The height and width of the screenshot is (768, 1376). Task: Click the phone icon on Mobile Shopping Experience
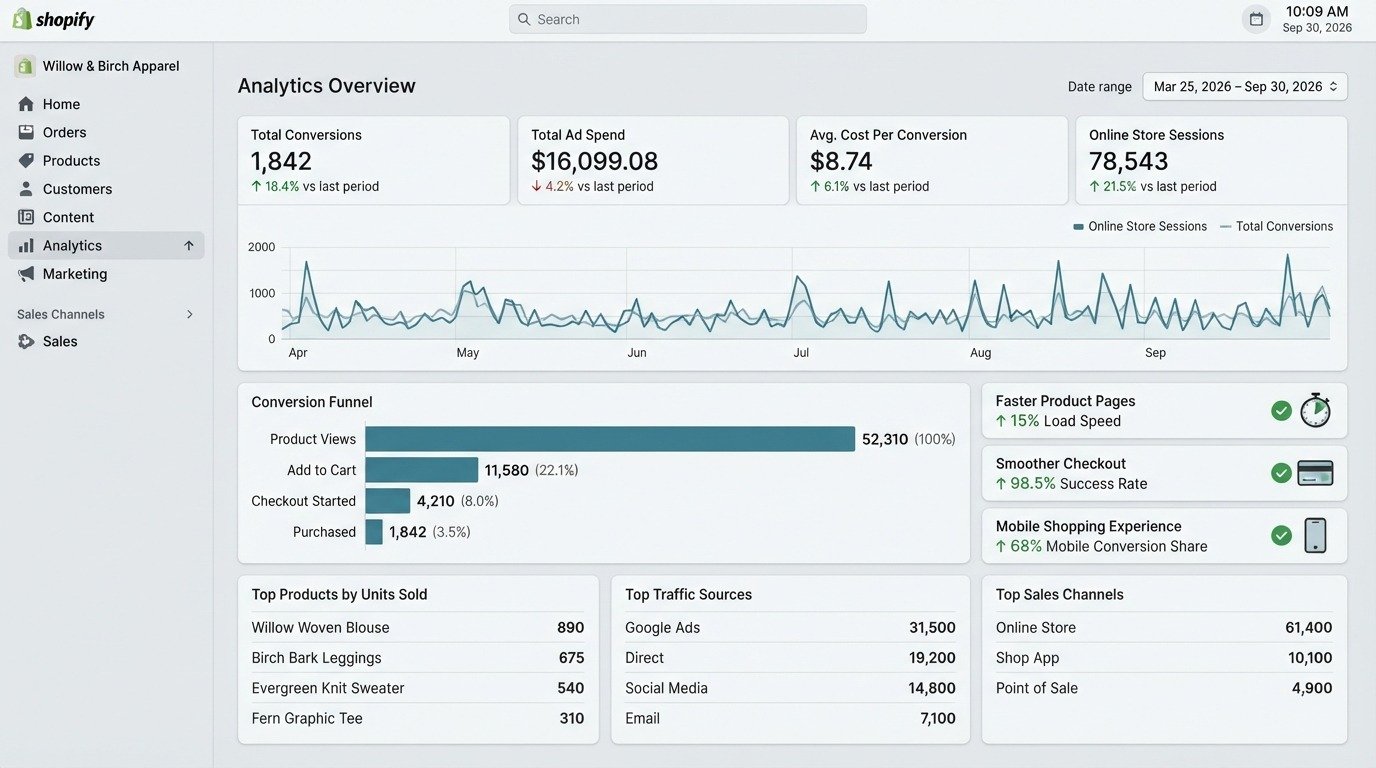tap(1315, 535)
